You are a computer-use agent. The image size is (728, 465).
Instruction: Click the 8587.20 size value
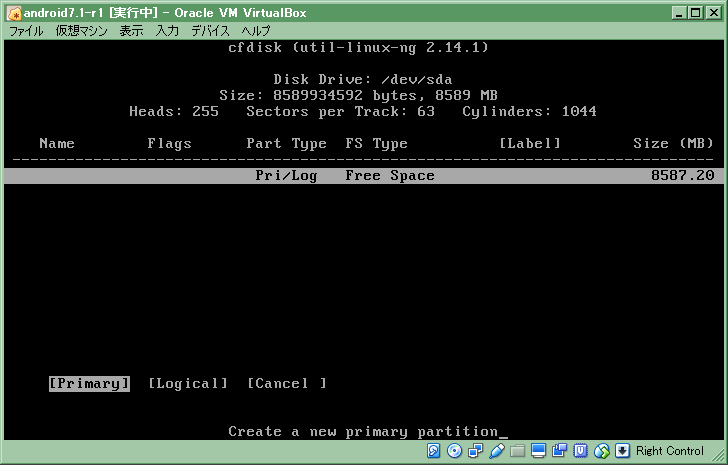[x=682, y=175]
